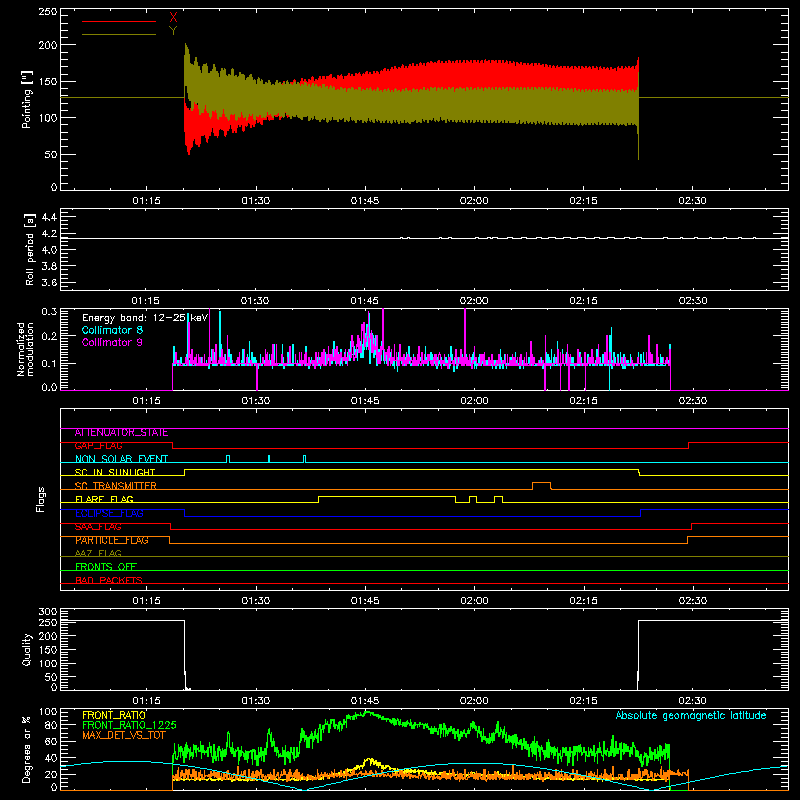Select the MAX_DET_VS_TOT legend entry
Viewport: 800px width, 800px height.
point(123,735)
